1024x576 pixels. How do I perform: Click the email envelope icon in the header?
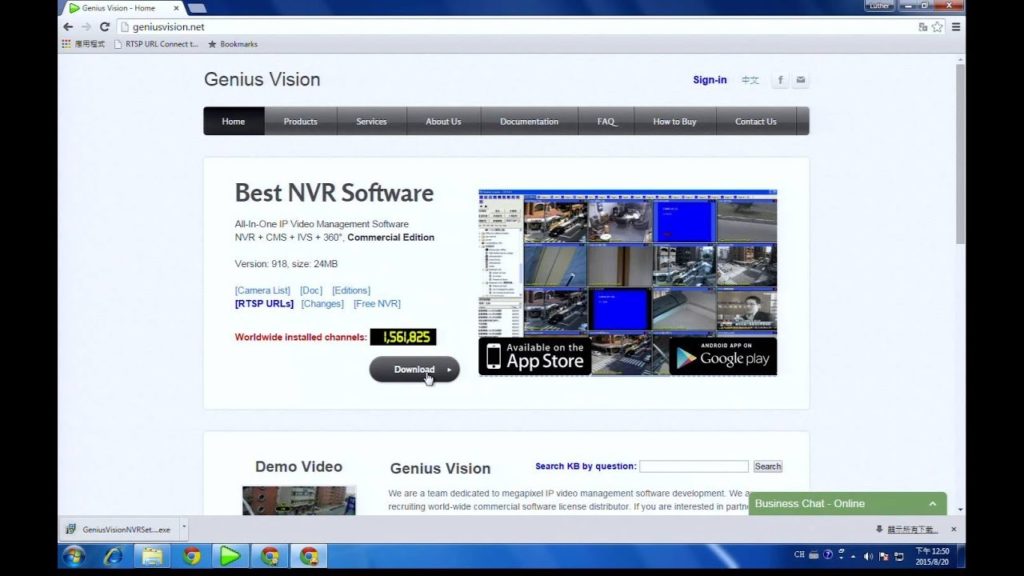pos(800,80)
